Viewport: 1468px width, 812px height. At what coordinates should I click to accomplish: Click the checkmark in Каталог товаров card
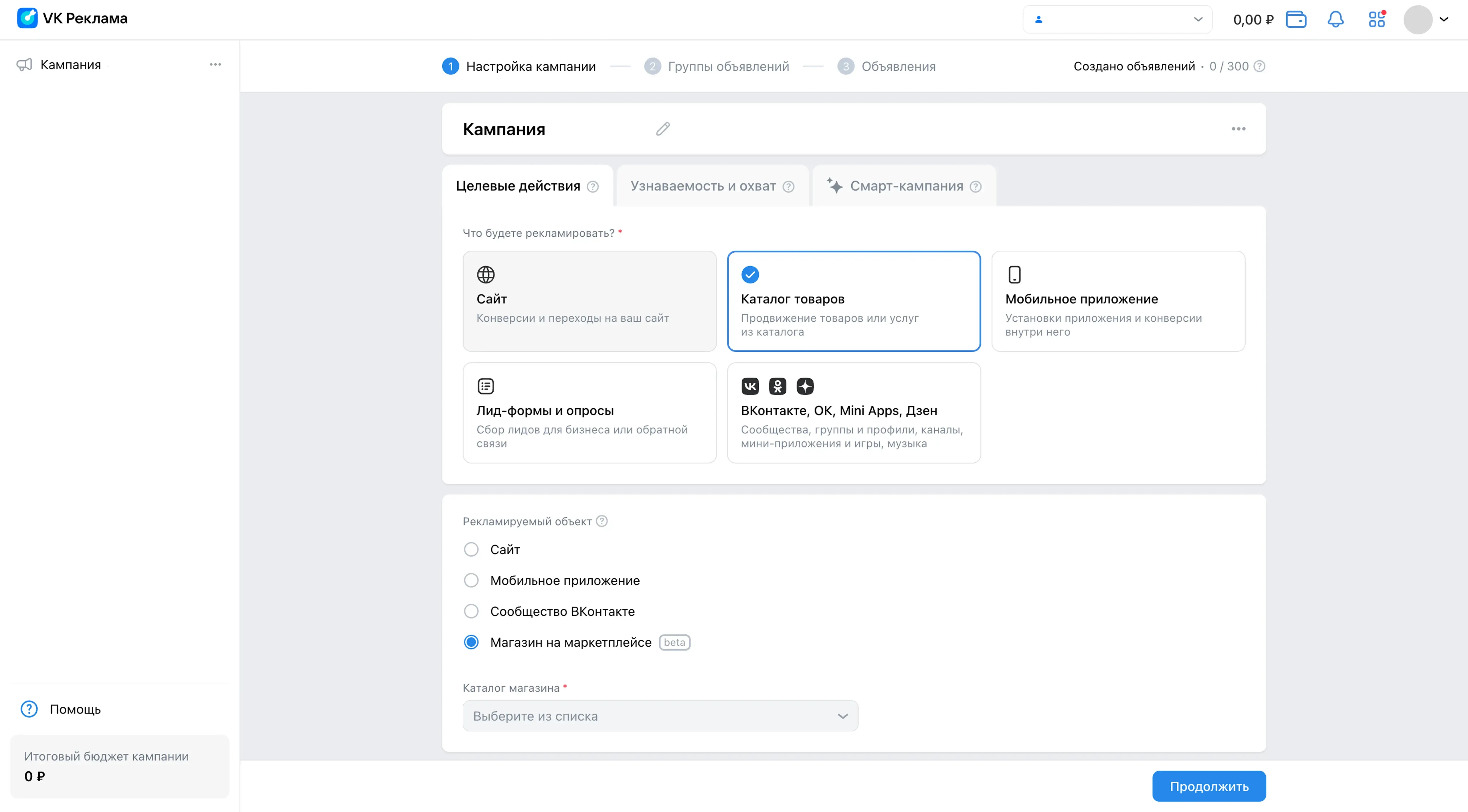[x=750, y=274]
